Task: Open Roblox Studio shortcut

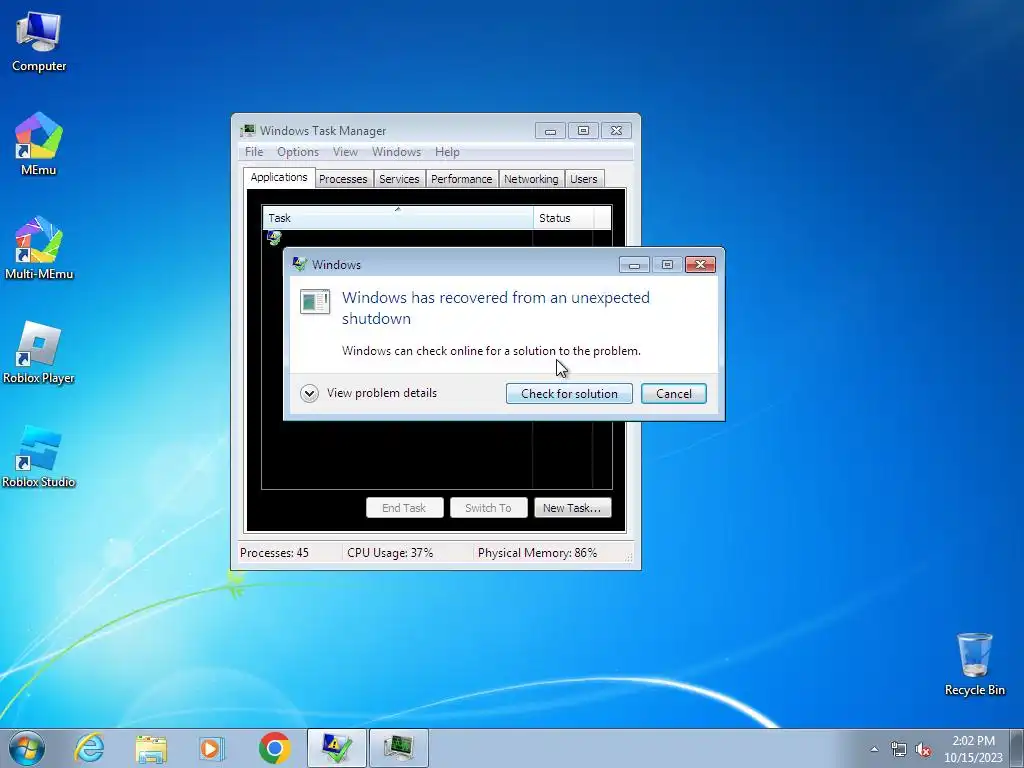Action: click(x=39, y=456)
